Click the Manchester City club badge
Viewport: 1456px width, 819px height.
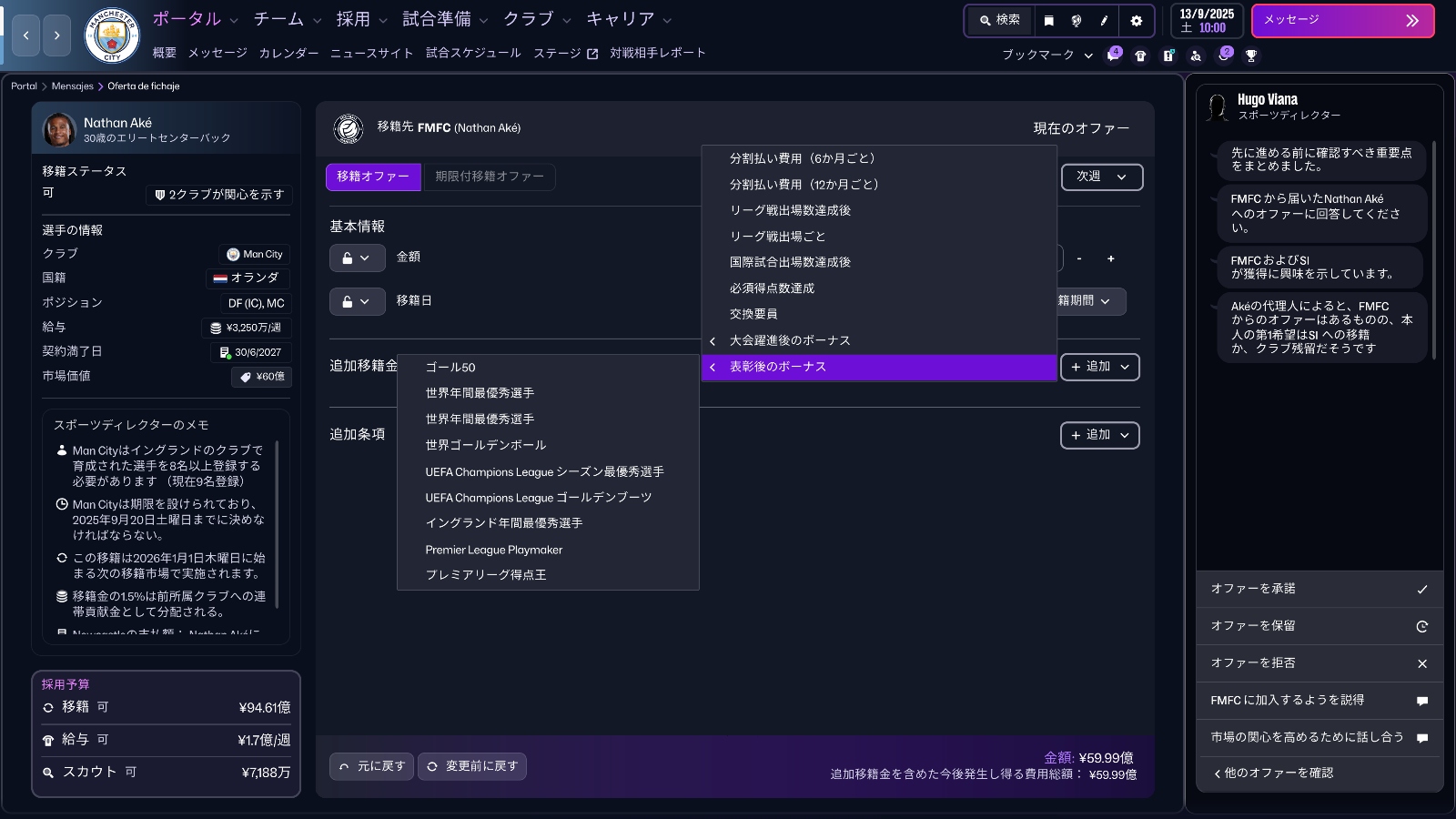[111, 35]
